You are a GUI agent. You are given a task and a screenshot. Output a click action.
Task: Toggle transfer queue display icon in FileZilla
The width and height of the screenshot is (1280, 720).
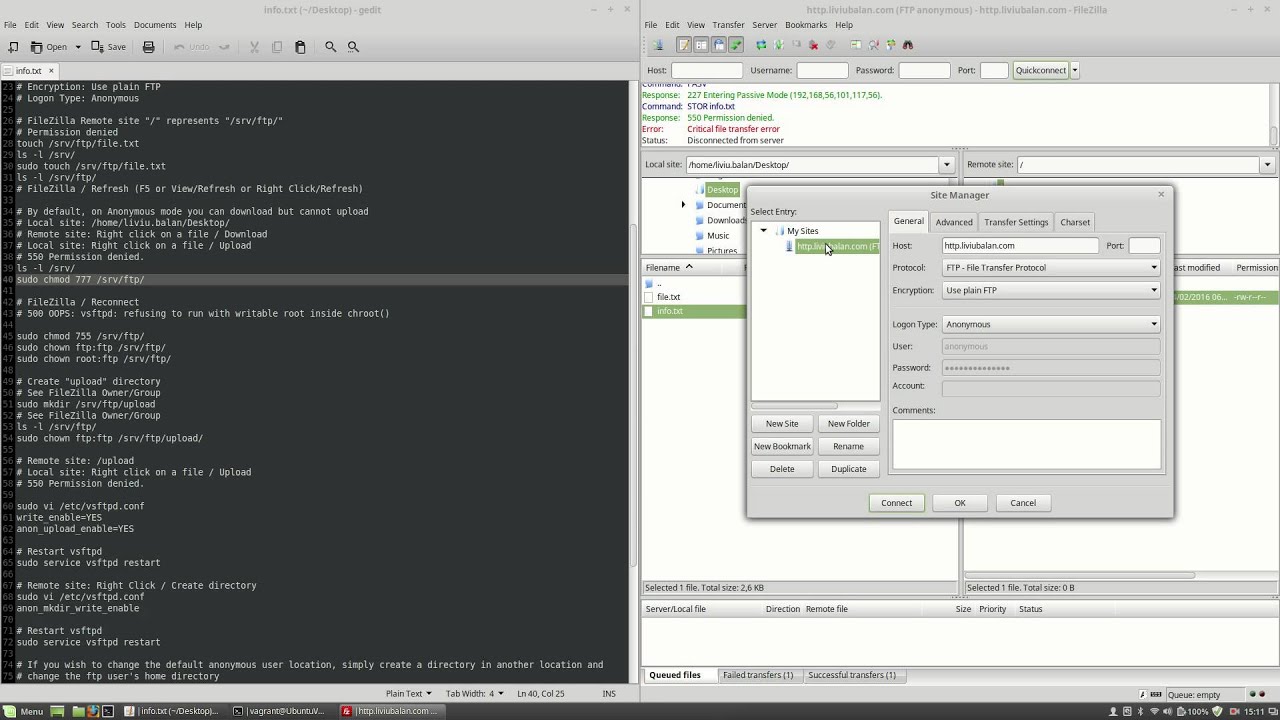coord(736,45)
